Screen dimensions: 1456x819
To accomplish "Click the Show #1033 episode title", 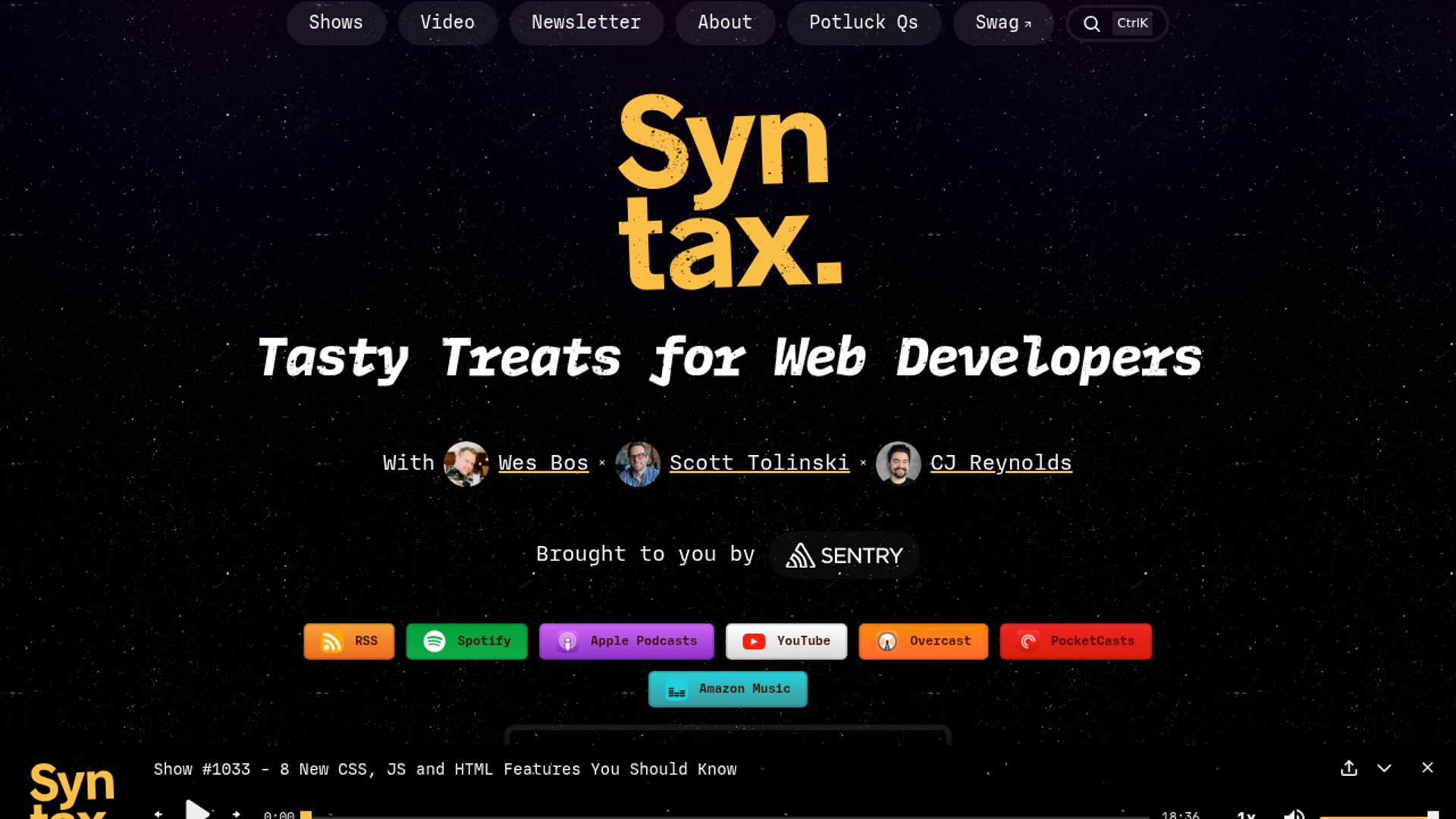I will coord(445,769).
